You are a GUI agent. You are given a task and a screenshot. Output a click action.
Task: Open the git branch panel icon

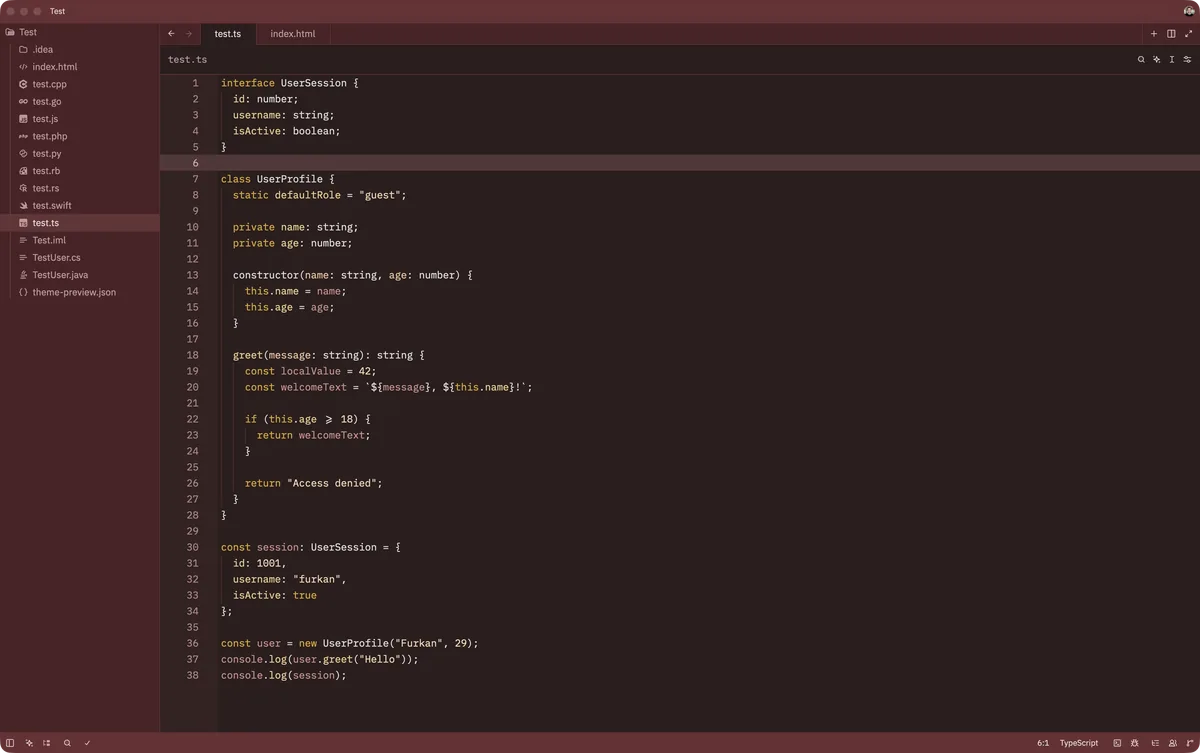click(x=1190, y=743)
